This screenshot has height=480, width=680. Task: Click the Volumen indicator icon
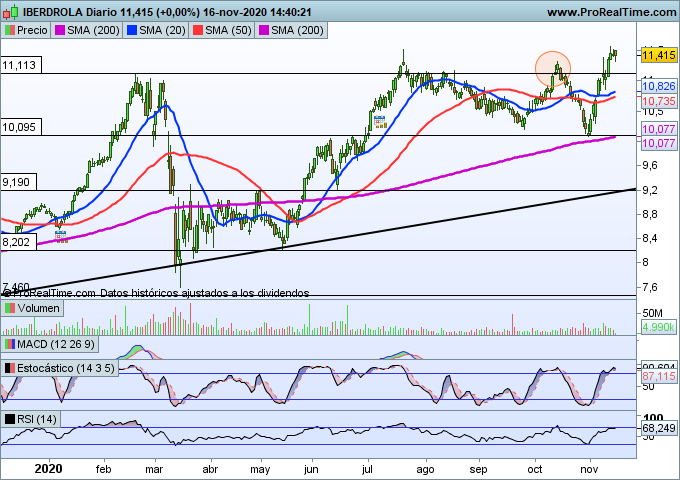pos(9,309)
